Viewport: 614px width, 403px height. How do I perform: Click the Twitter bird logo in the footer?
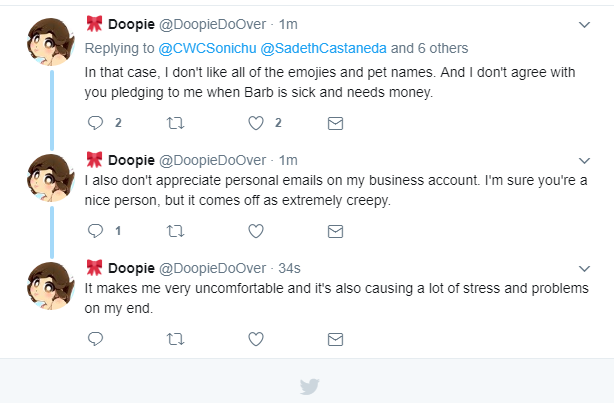[309, 387]
